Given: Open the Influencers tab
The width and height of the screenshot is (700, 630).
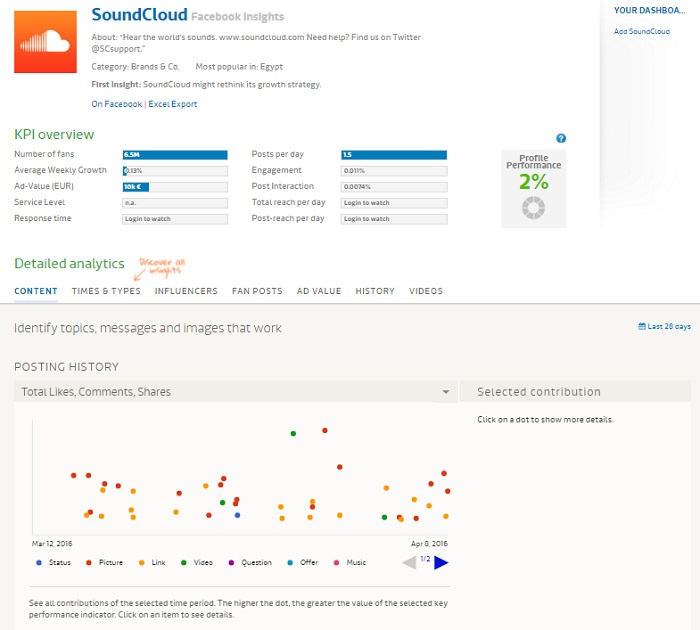Looking at the screenshot, I should point(186,291).
